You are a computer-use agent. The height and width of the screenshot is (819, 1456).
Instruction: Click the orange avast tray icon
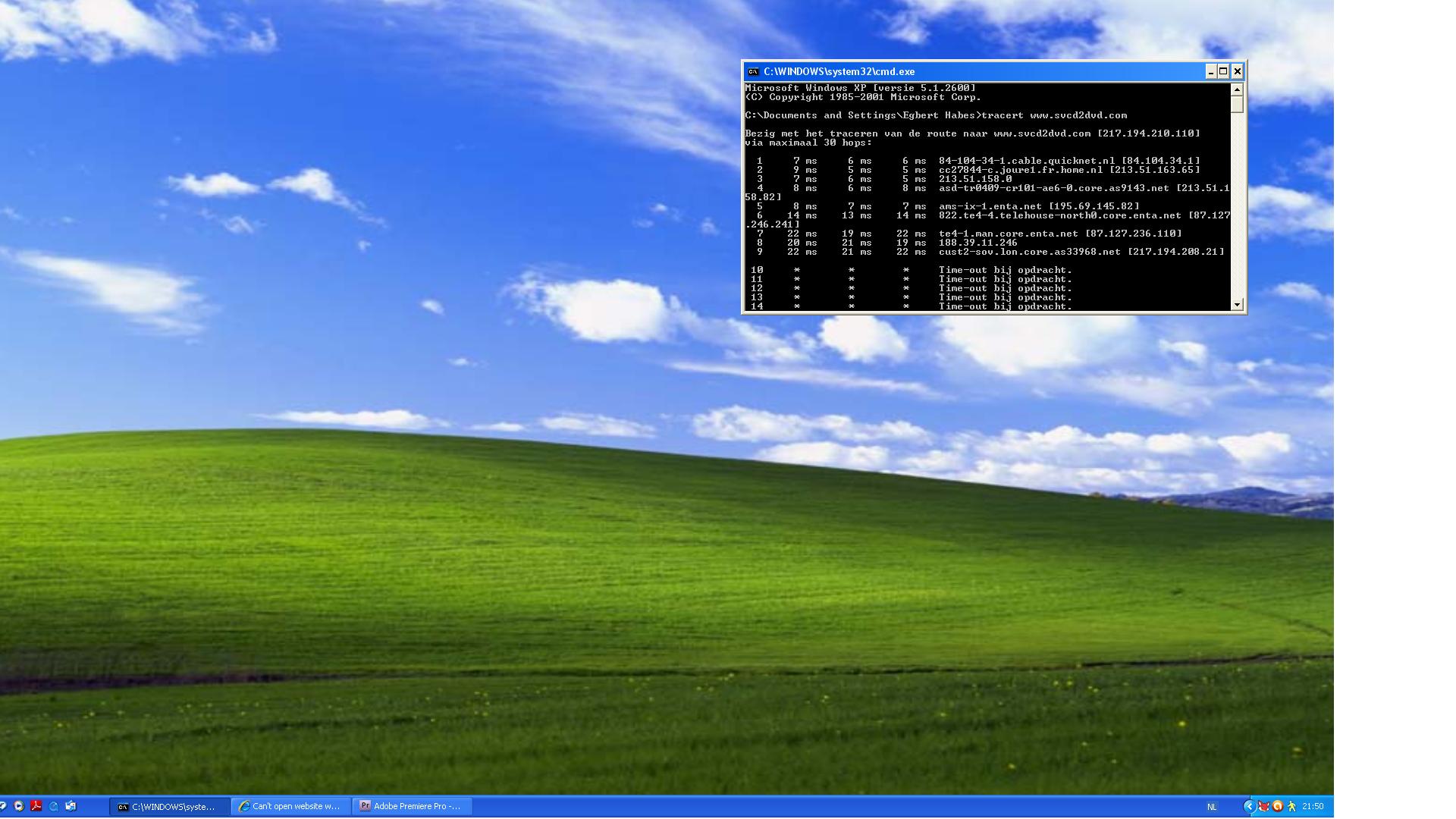point(1277,806)
